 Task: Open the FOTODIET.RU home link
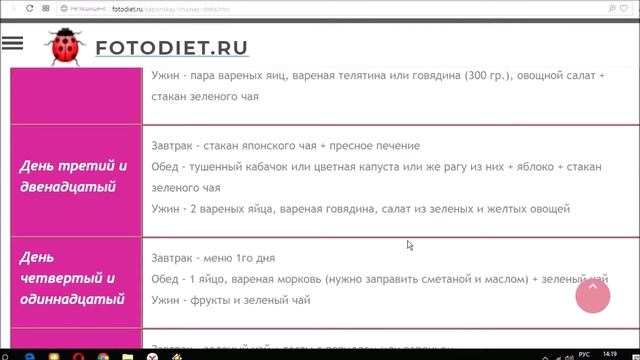(172, 48)
